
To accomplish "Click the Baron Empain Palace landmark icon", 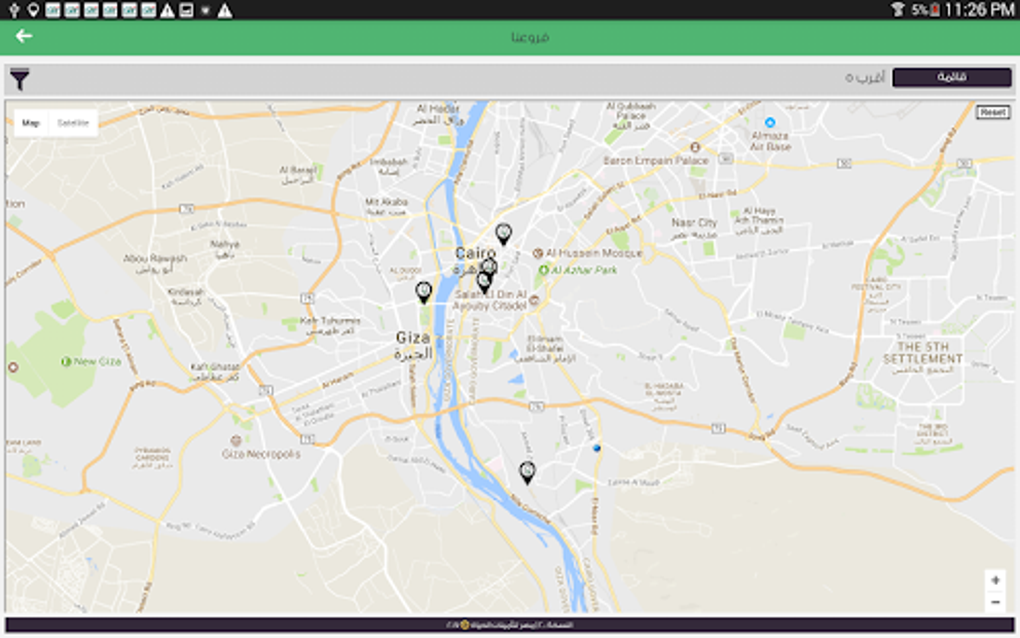I will tap(695, 148).
